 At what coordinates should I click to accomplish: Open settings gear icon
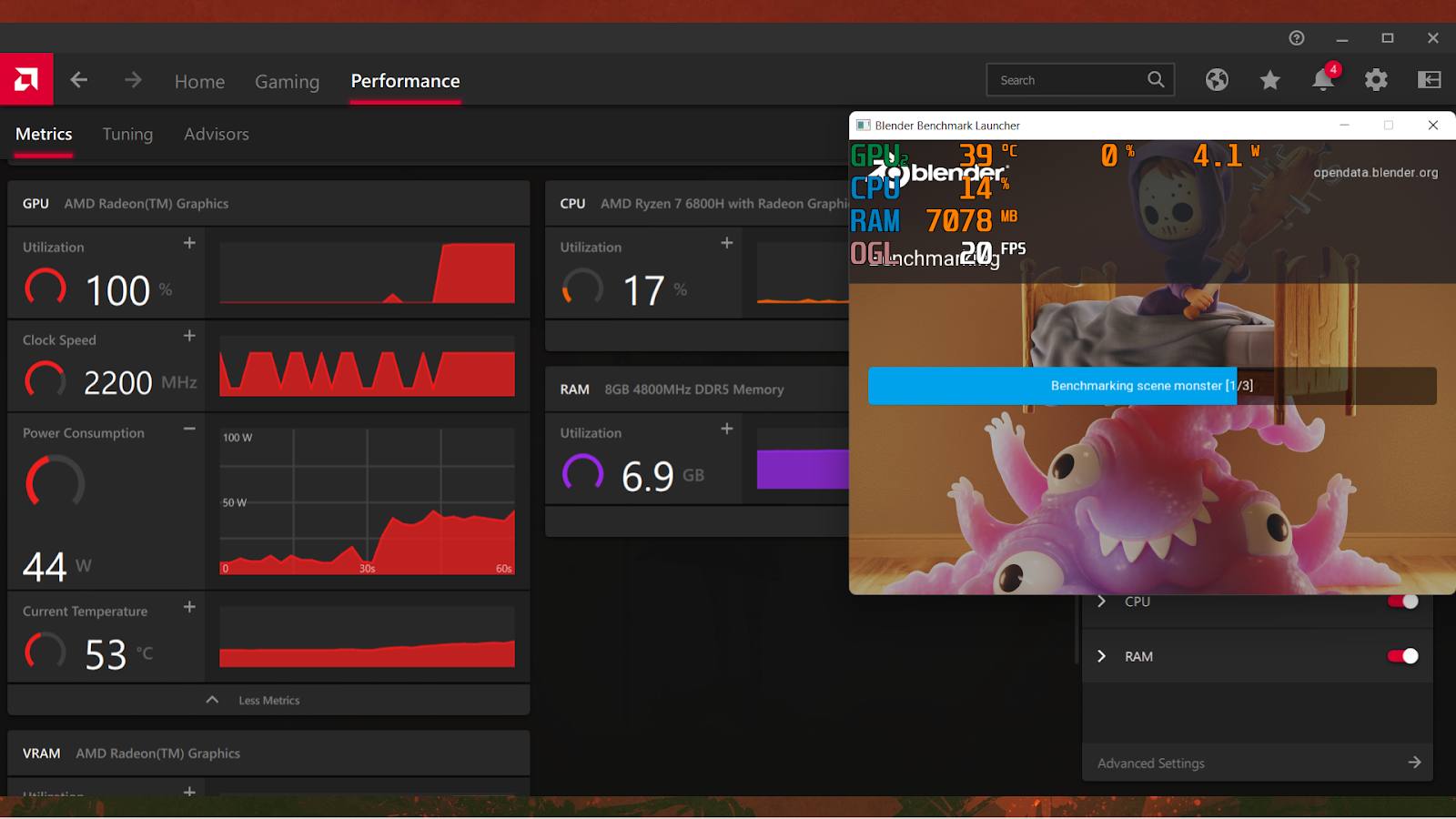click(x=1376, y=80)
